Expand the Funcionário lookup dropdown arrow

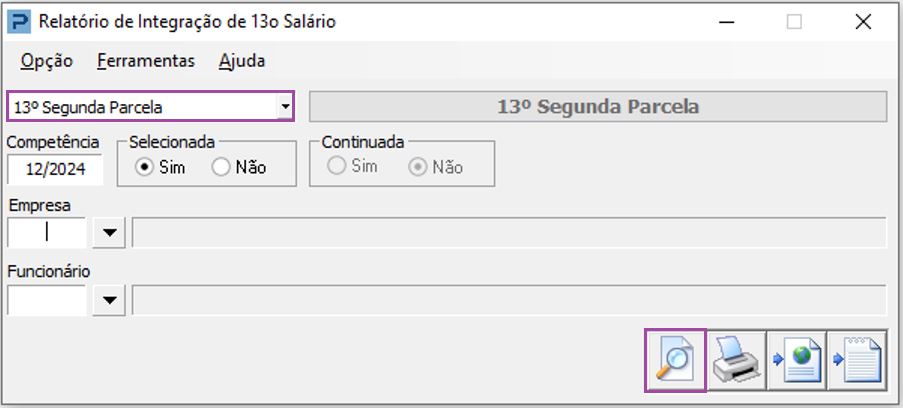pyautogui.click(x=109, y=300)
